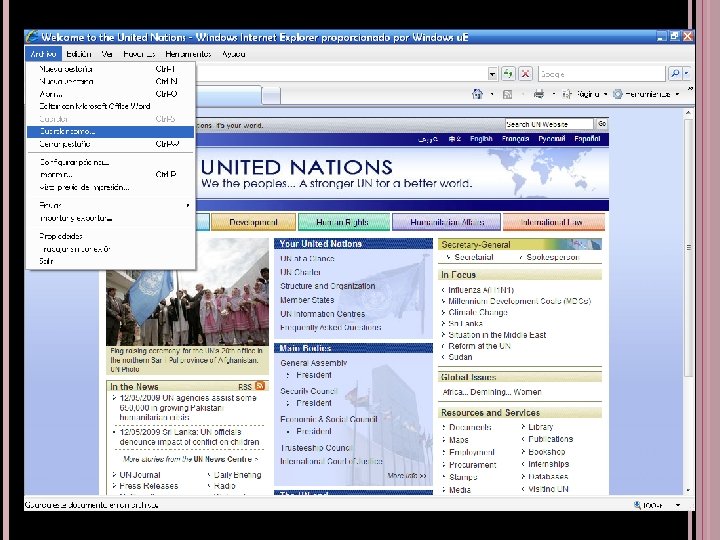Open the Member States link

(x=307, y=300)
